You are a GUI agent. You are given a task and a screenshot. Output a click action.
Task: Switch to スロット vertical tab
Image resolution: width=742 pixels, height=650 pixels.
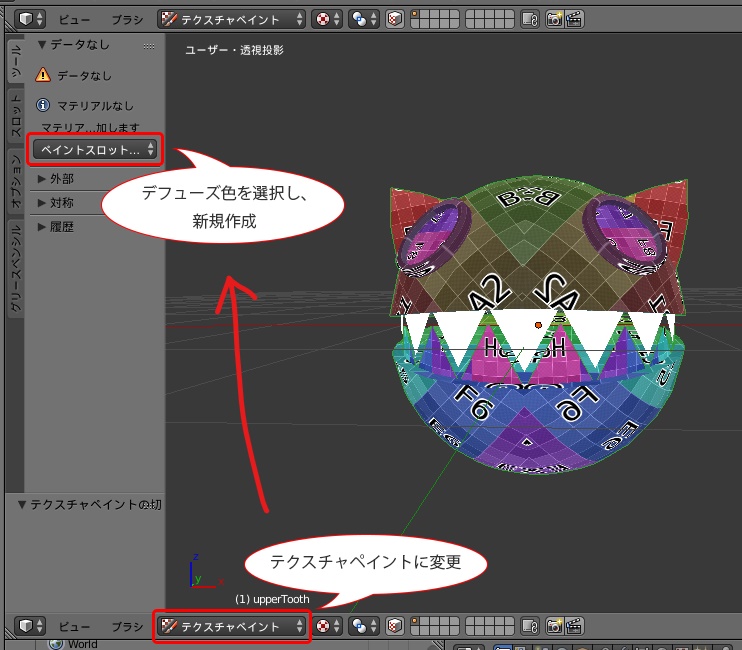[x=16, y=115]
